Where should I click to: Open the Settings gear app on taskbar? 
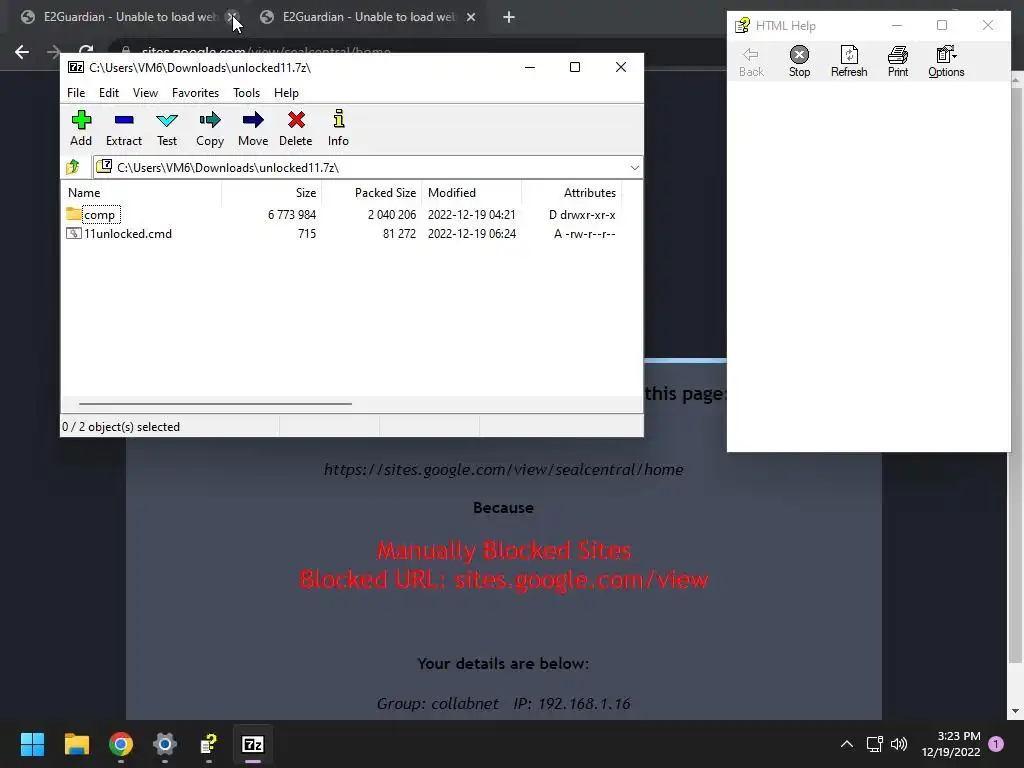(165, 744)
